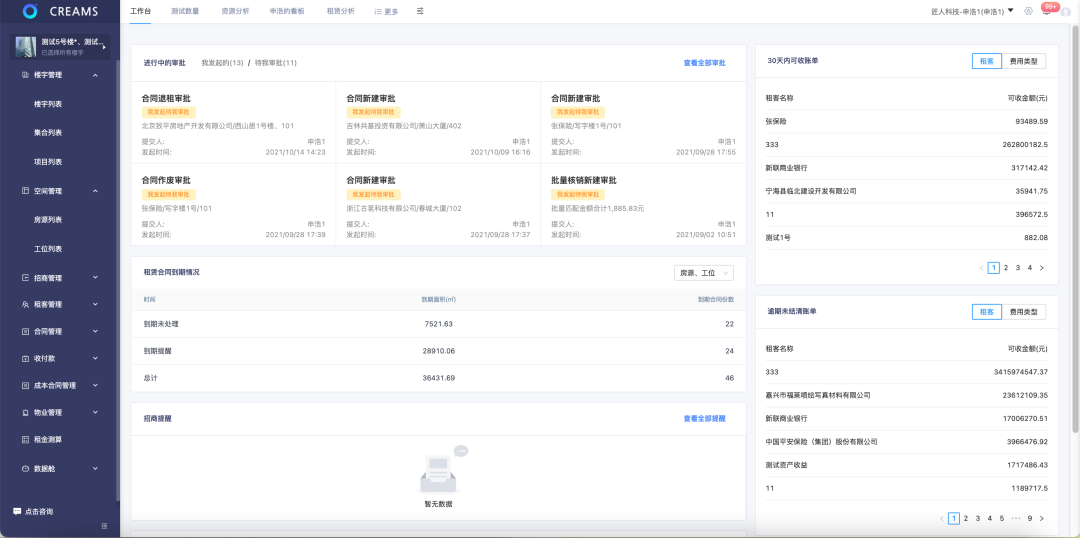Switch 逾期未结清账单 to 费用类型 view

pos(1023,312)
